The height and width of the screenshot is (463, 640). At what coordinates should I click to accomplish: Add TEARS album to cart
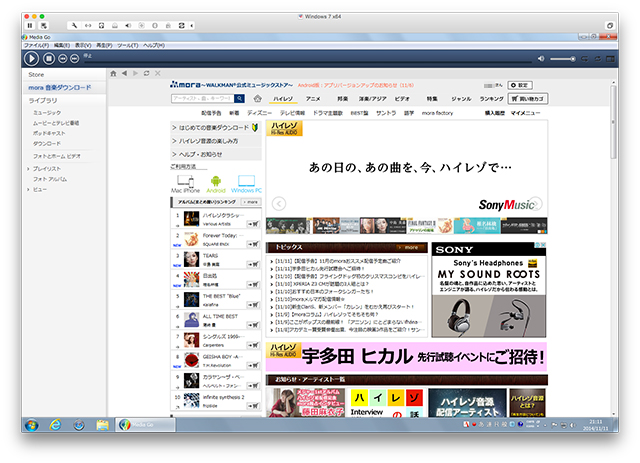pos(253,265)
